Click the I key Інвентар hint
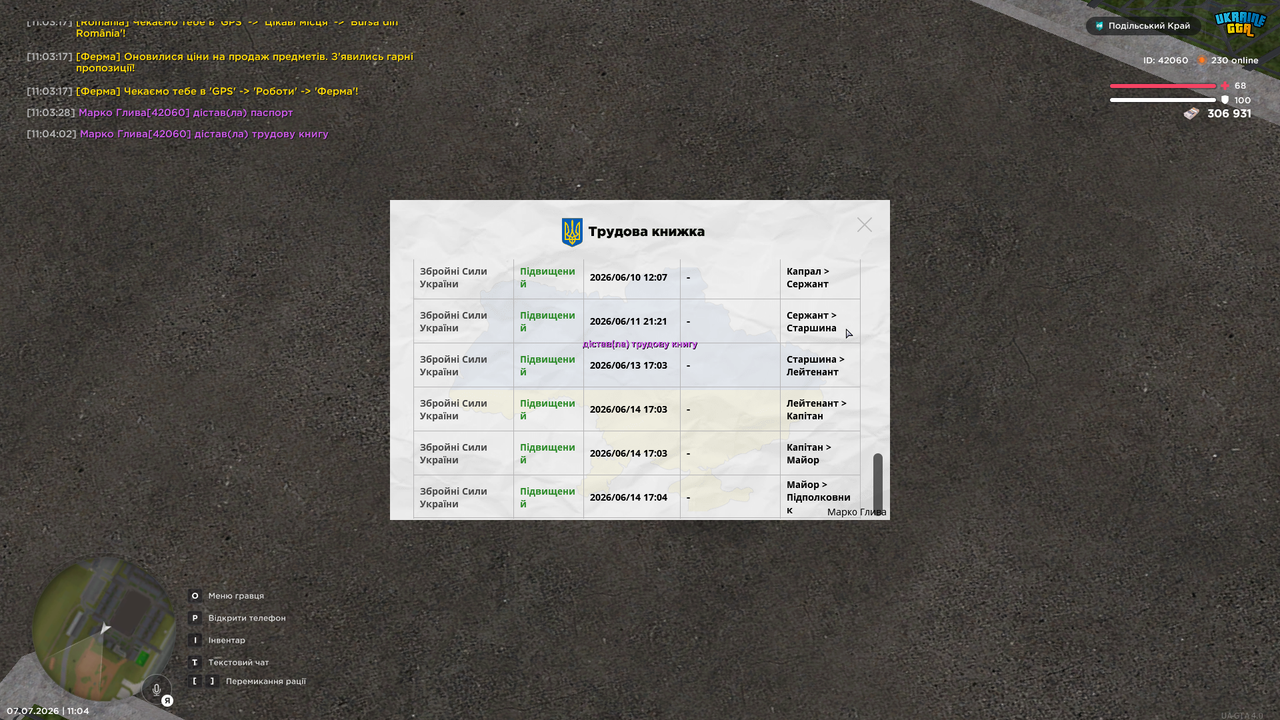 pyautogui.click(x=218, y=640)
